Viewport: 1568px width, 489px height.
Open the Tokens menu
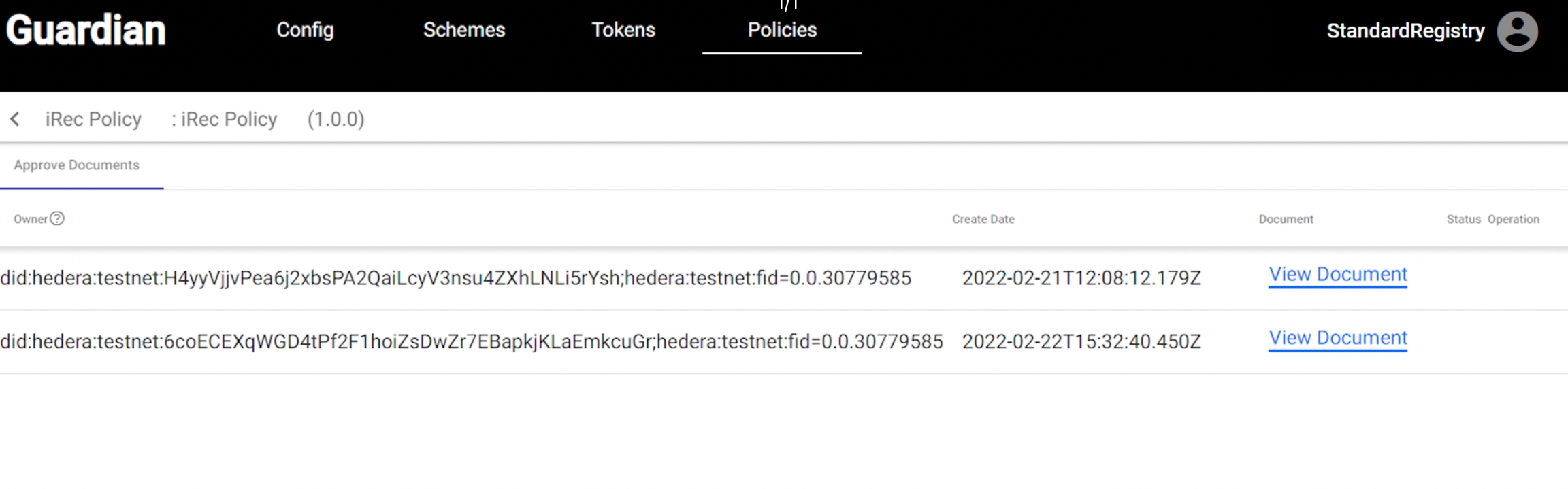(x=623, y=30)
